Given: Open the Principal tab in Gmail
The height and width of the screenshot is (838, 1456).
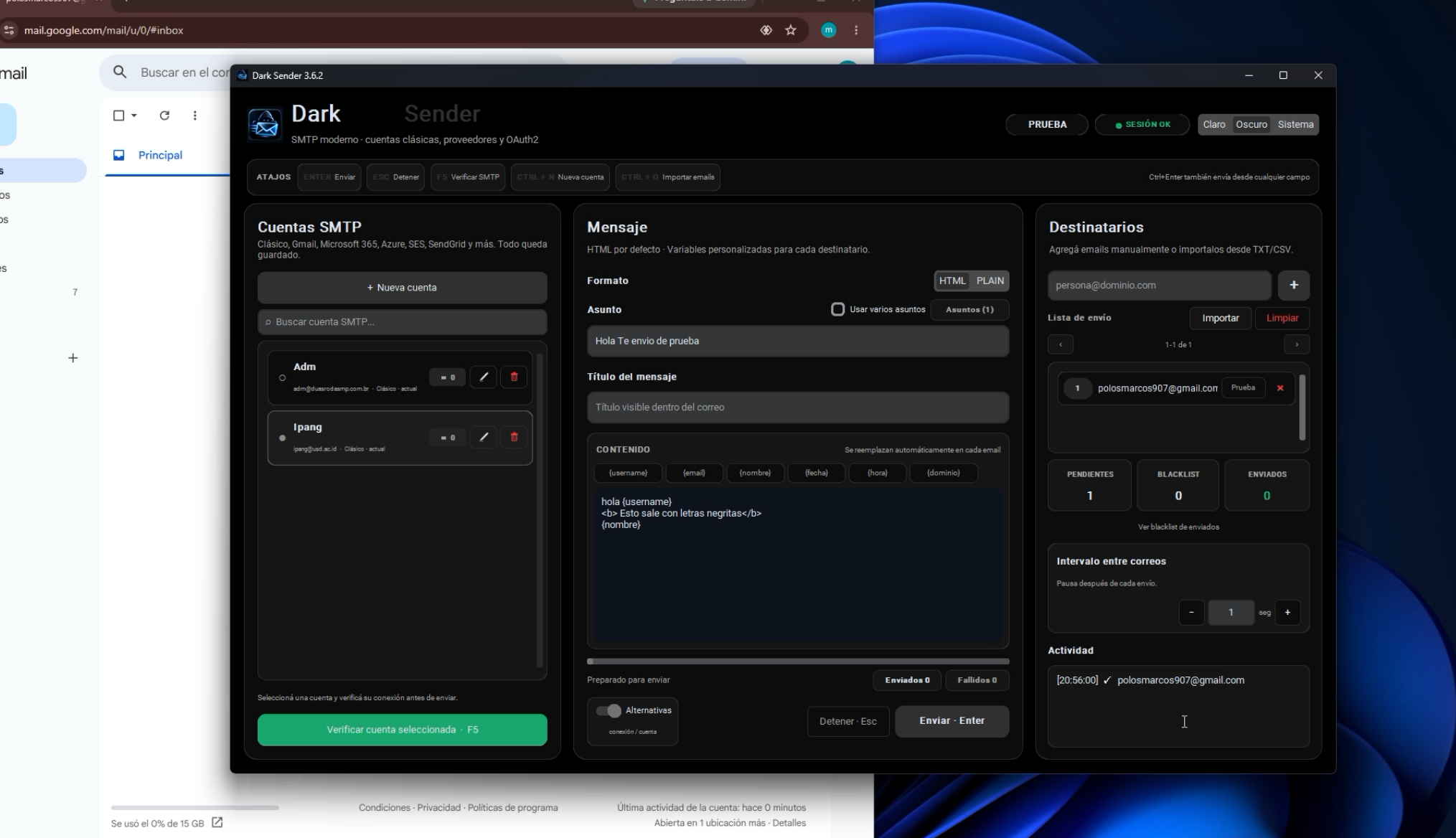Looking at the screenshot, I should click(x=159, y=155).
